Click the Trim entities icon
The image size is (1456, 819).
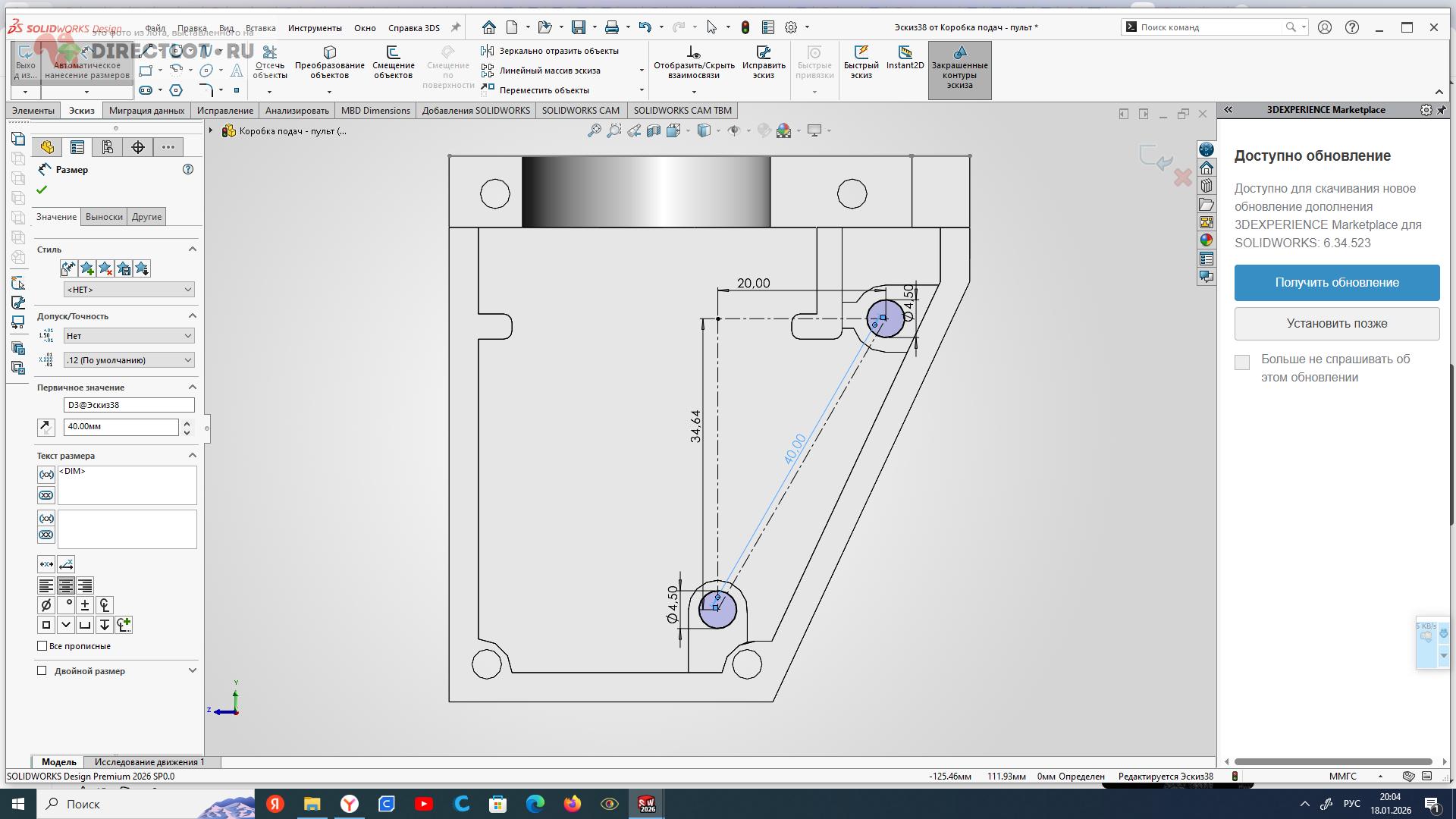coord(269,53)
